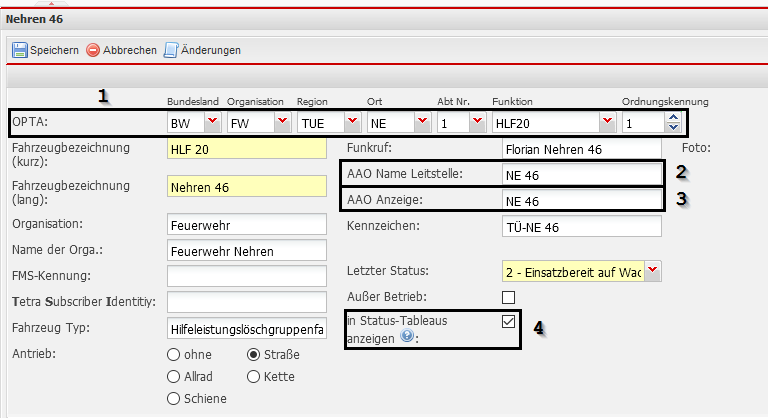
Task: Enable the Außer Betrieb checkbox
Action: pyautogui.click(x=508, y=297)
